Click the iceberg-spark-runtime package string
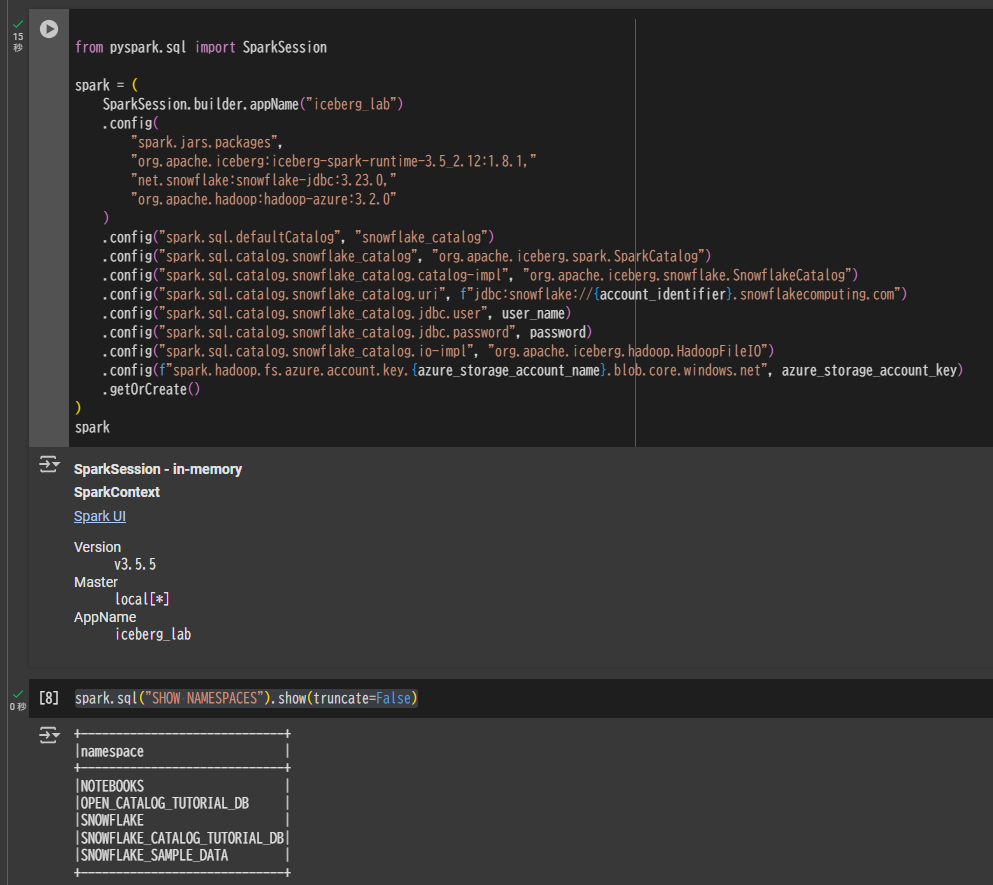Screen dimensions: 993x885 click(x=333, y=161)
